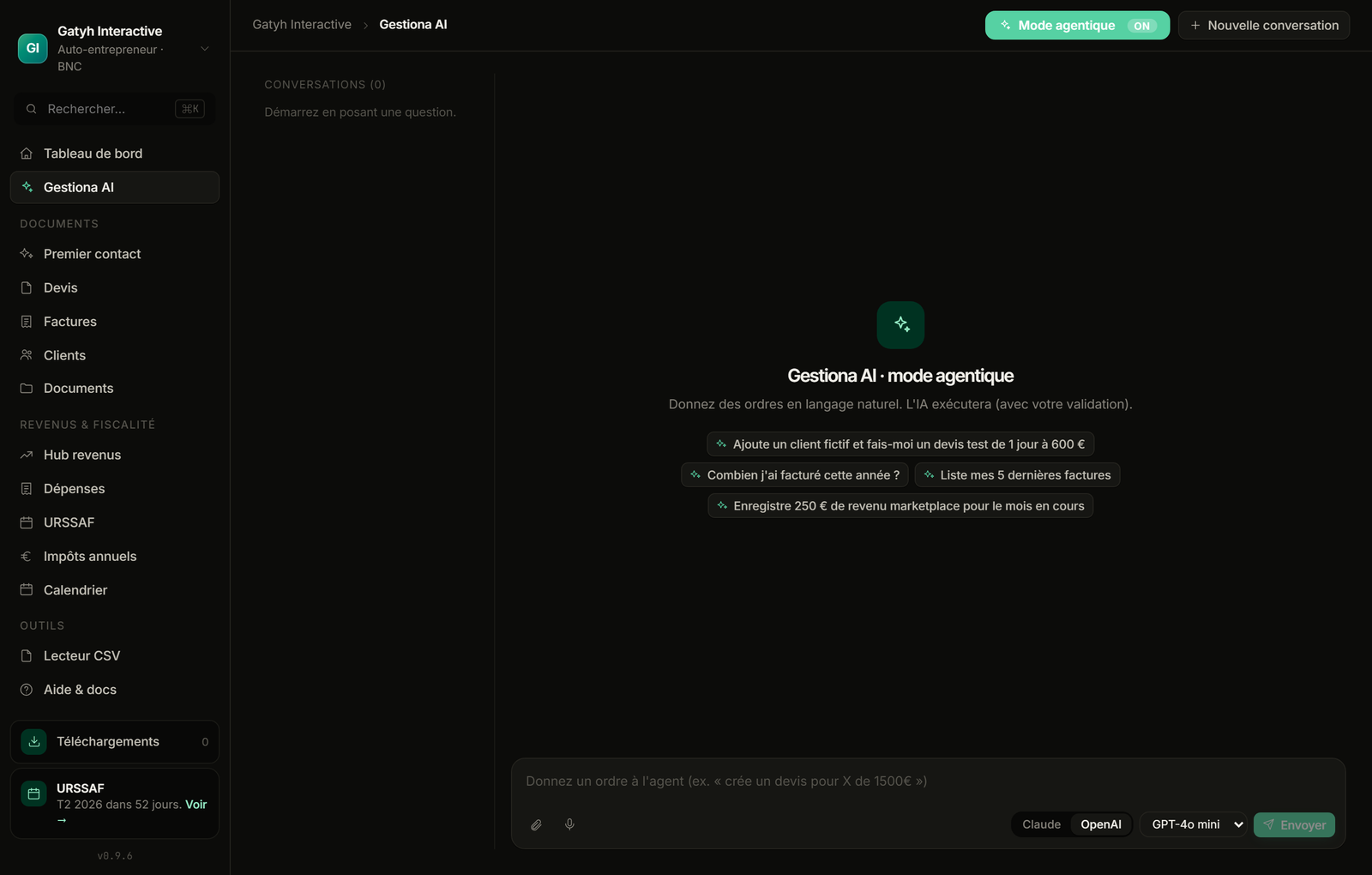Click the calendar icon beside sidebar URSSAF
This screenshot has height=875, width=1372.
tap(27, 522)
